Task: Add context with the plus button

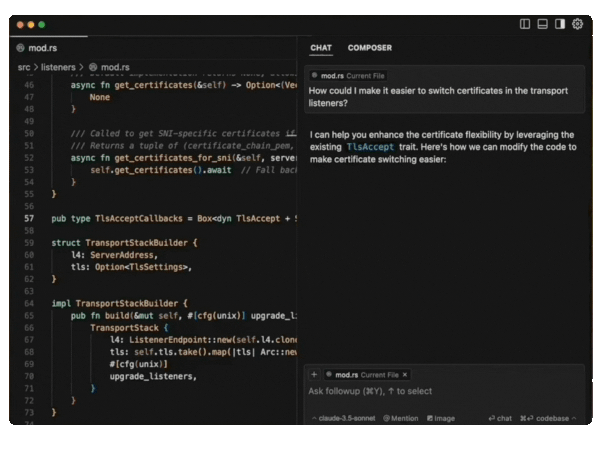Action: pyautogui.click(x=314, y=375)
